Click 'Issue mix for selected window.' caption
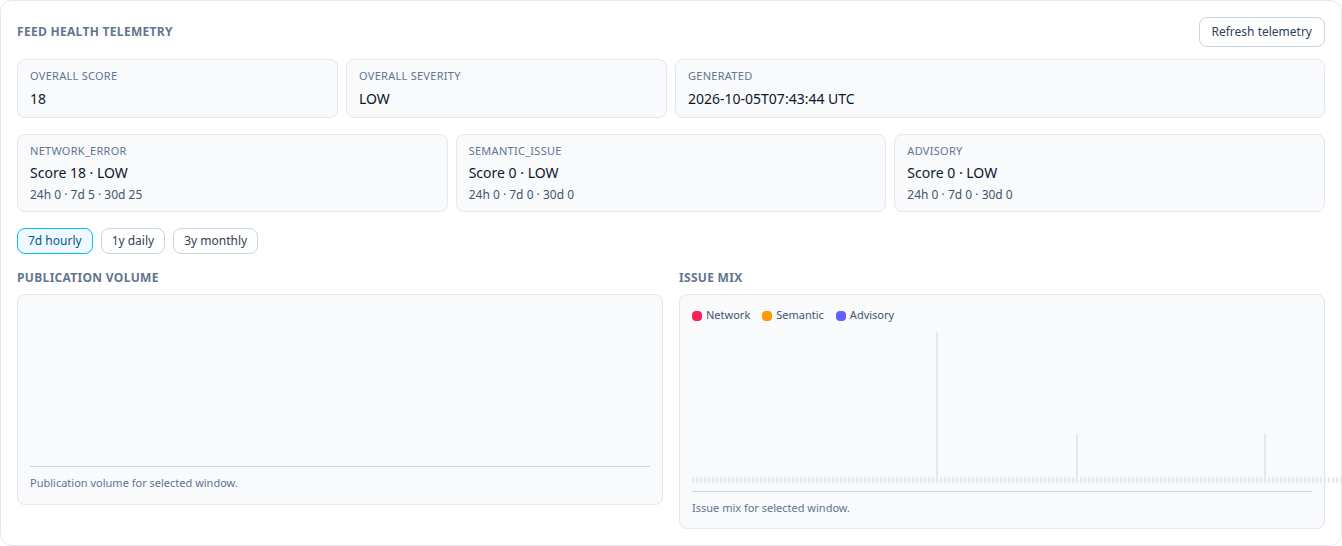This screenshot has width=1342, height=546. (x=771, y=508)
